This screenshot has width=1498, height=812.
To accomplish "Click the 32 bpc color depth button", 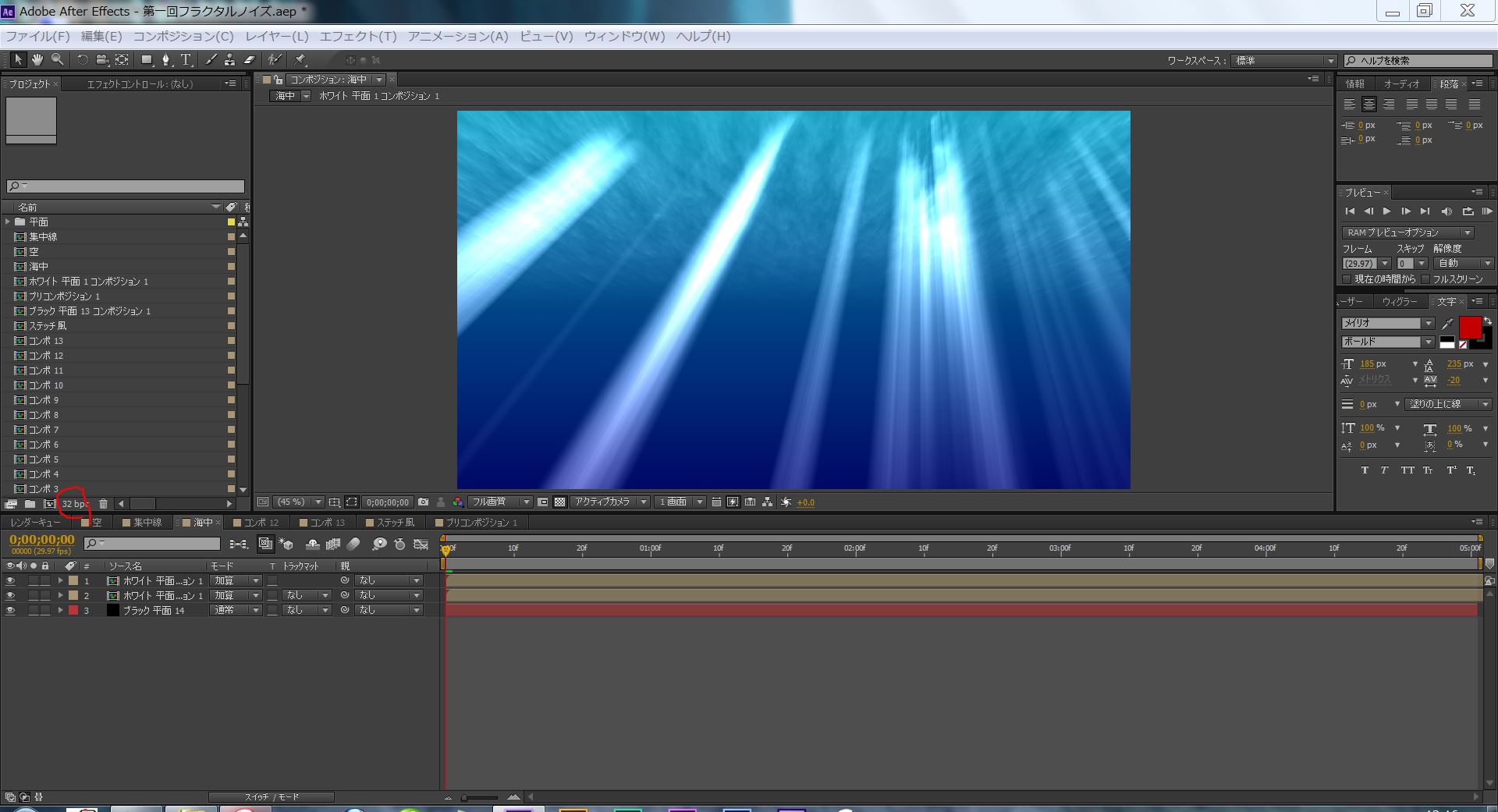I will pos(74,504).
